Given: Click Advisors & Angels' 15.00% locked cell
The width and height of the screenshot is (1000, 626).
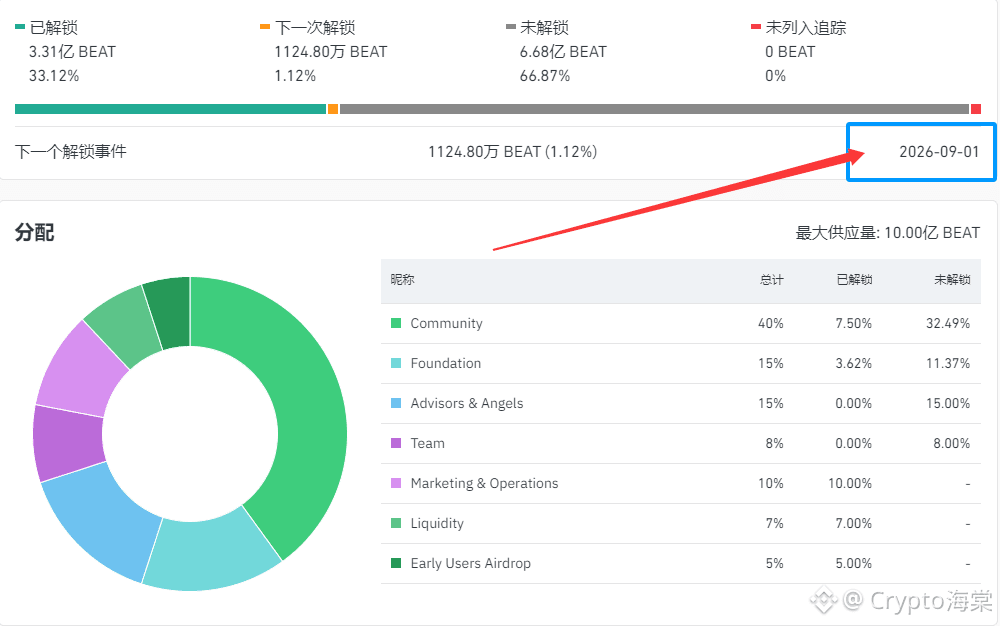Looking at the screenshot, I should 948,404.
